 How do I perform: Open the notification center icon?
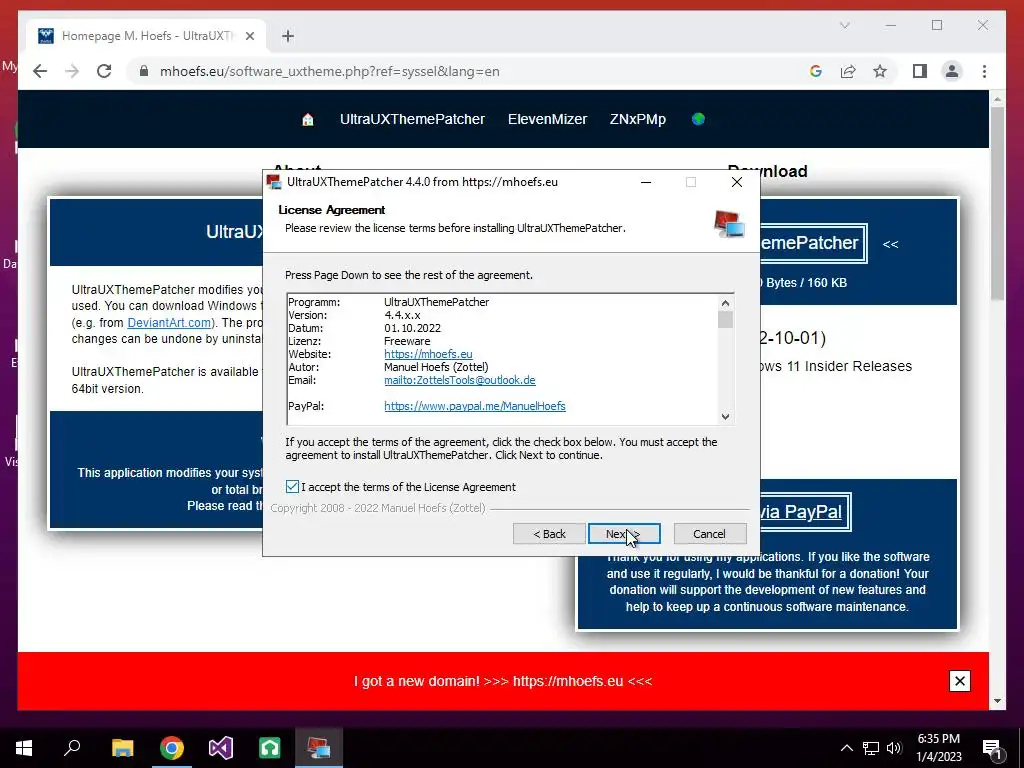click(992, 748)
